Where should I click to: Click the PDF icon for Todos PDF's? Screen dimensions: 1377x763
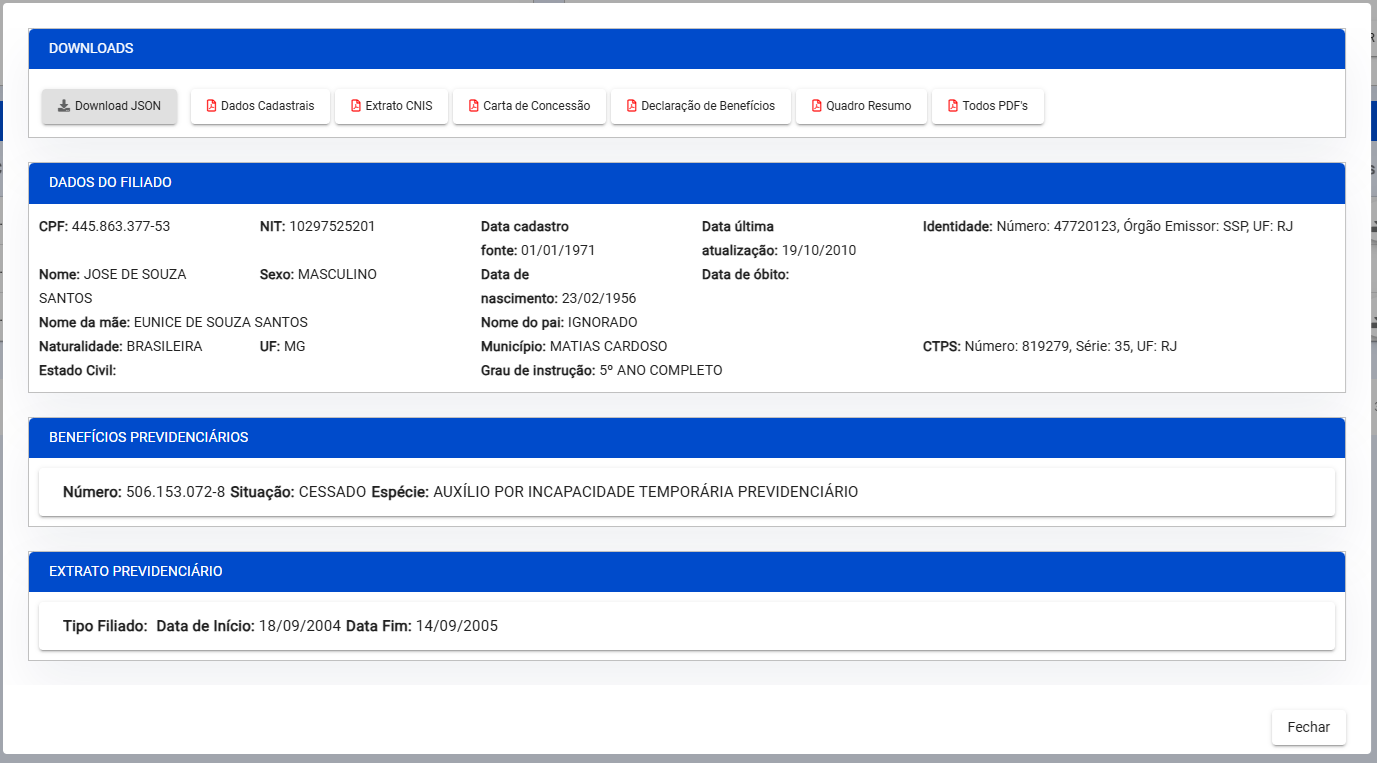click(x=952, y=106)
